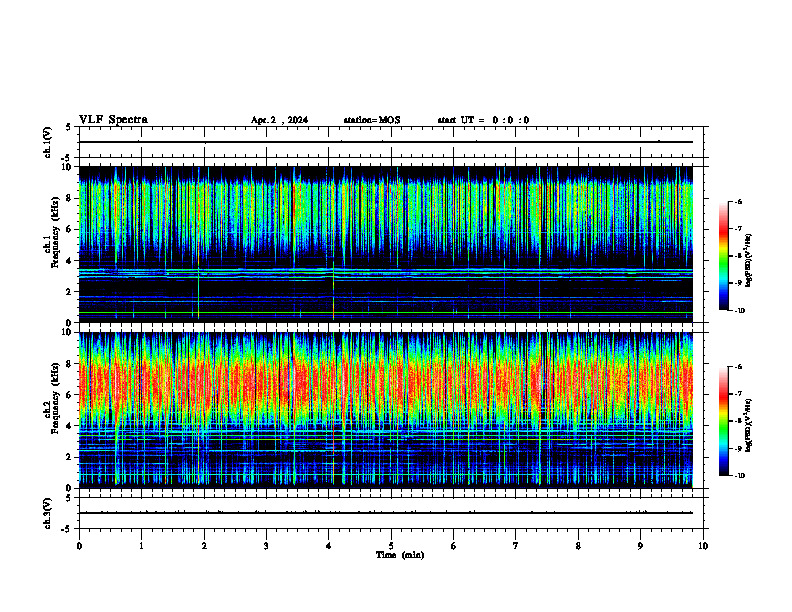Click the "-8" label on ch.1 color bar
Screen dimensions: 792x612
tap(738, 256)
